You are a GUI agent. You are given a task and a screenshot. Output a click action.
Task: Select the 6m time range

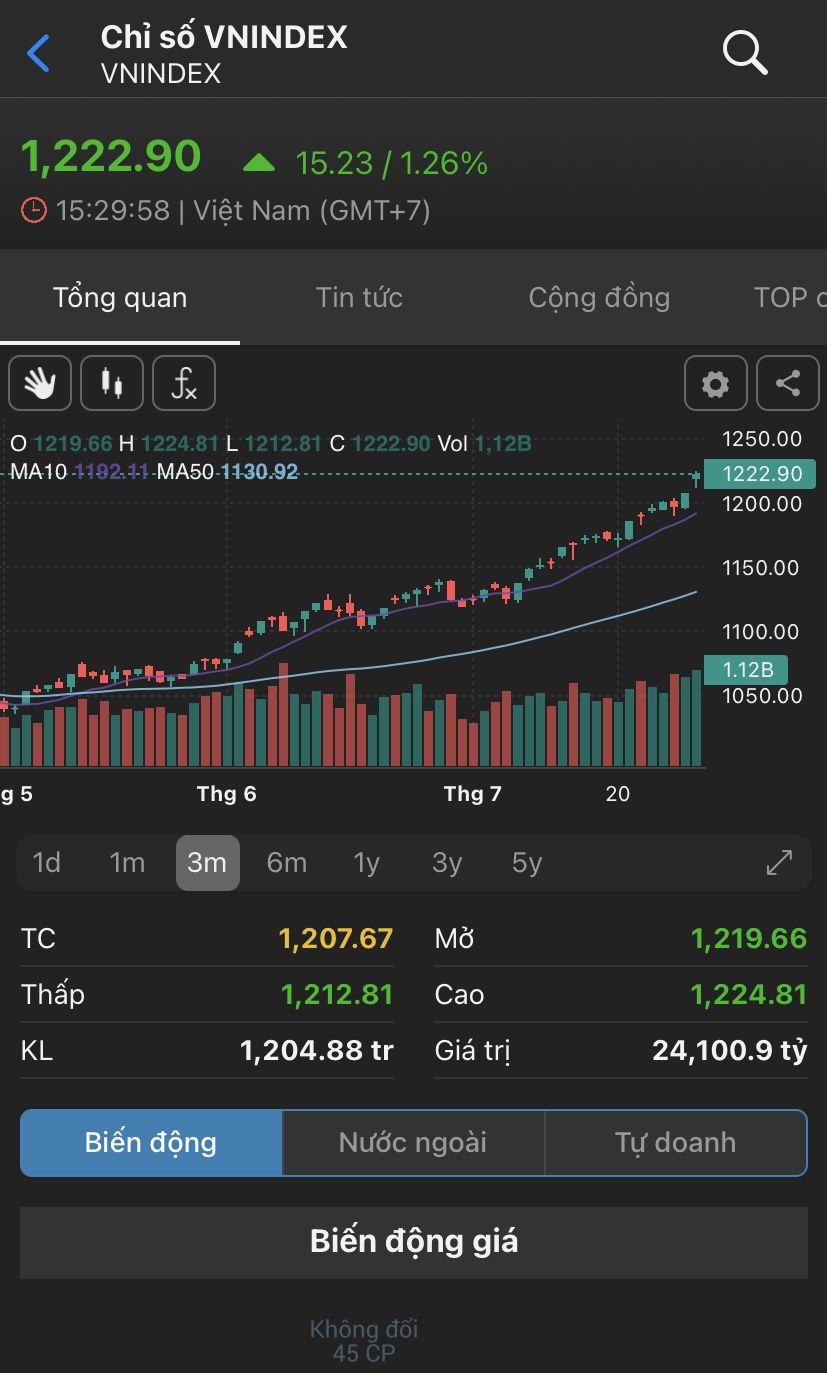(287, 863)
